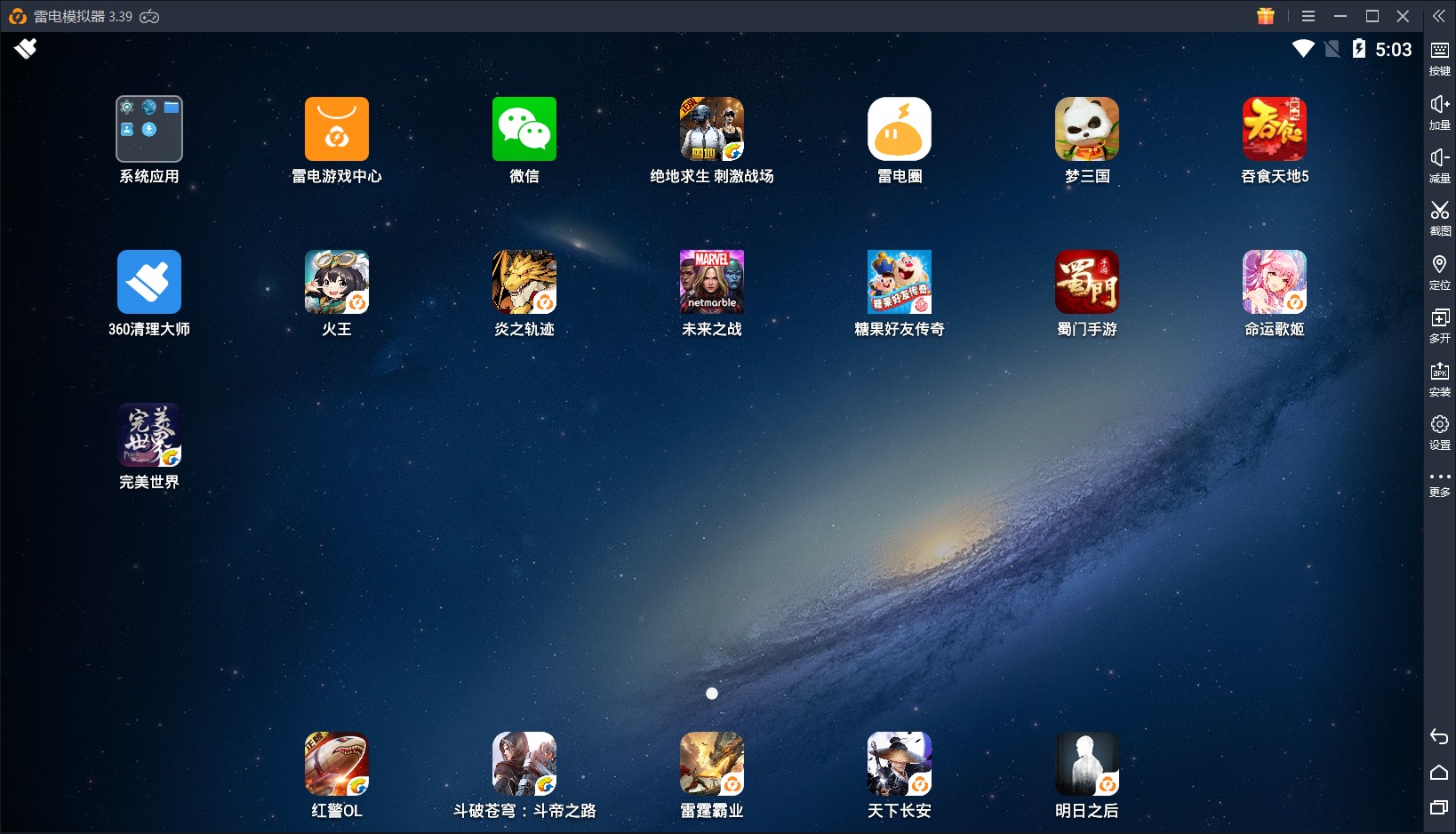The width and height of the screenshot is (1456, 834).
Task: Start the 完美世界 game
Action: [149, 436]
